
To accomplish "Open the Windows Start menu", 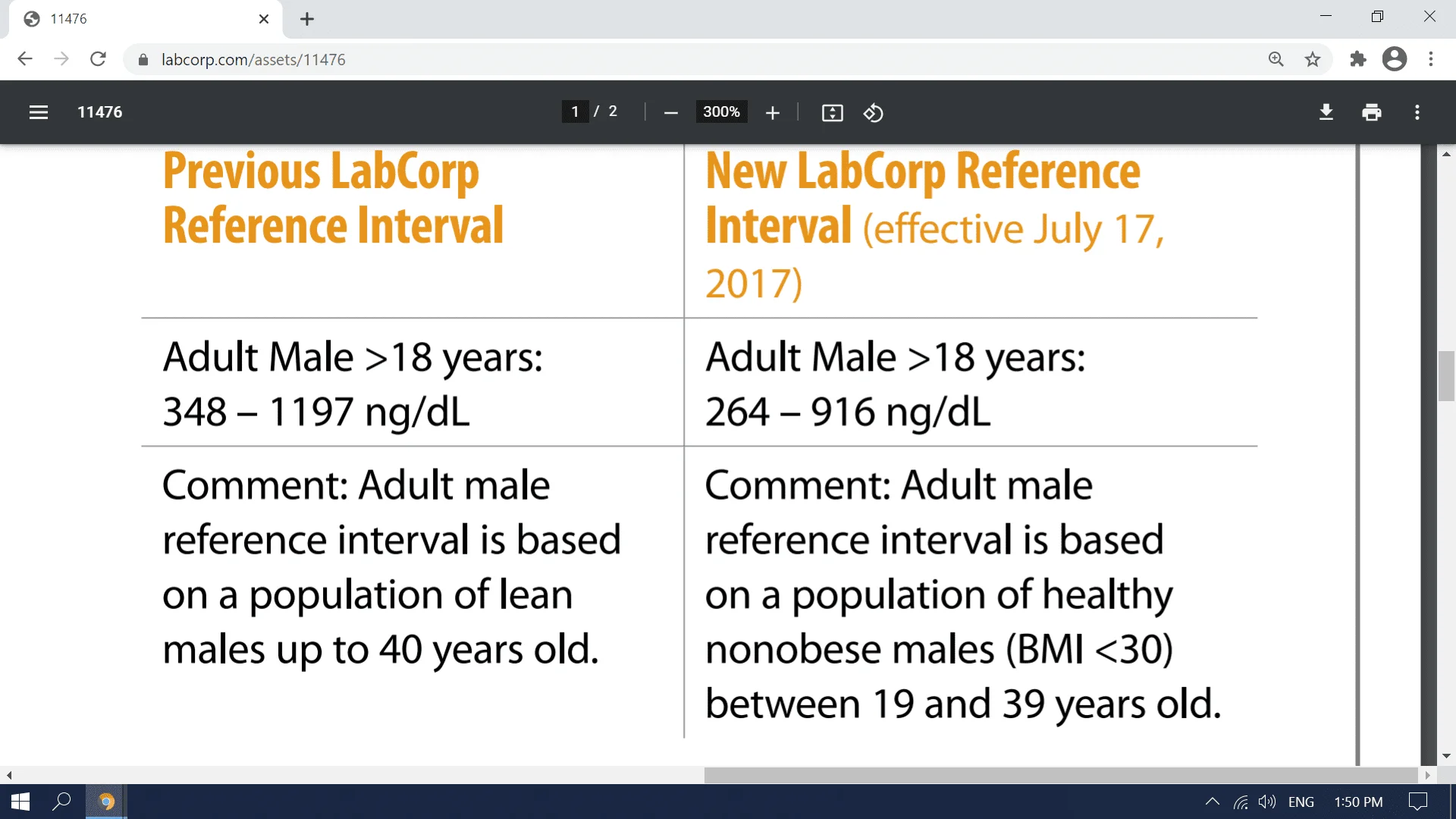I will coord(20,802).
